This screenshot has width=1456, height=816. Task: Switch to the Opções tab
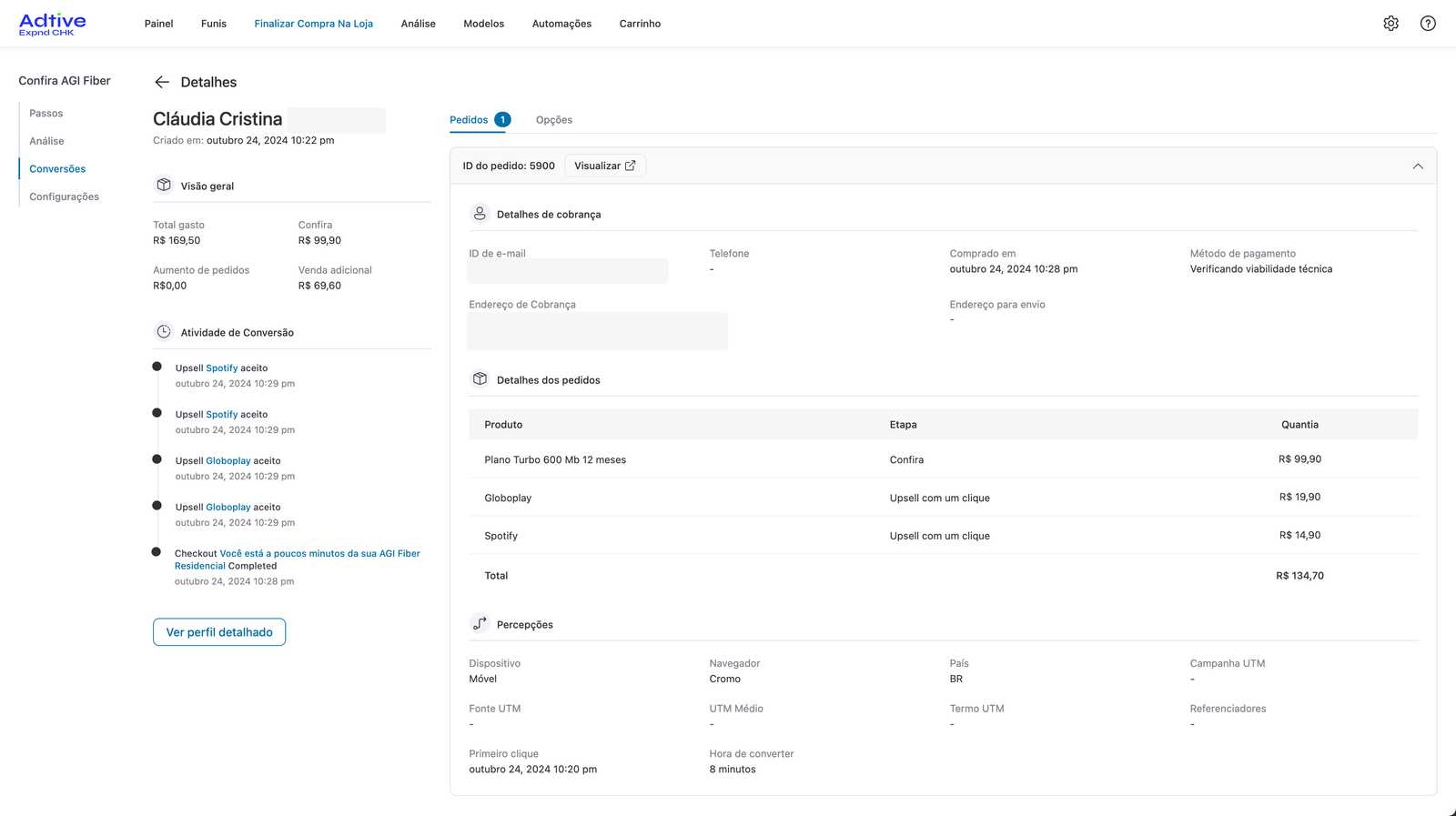(553, 120)
